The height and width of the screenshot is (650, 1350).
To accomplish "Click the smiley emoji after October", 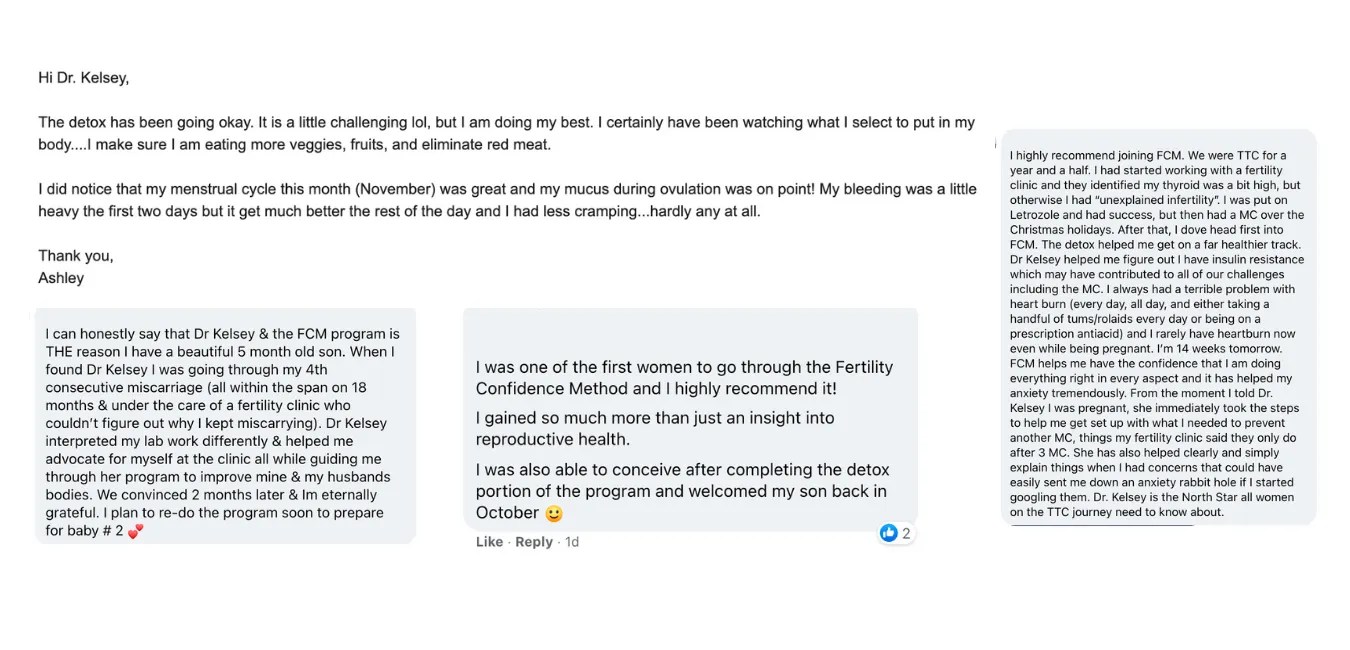I will tap(554, 514).
